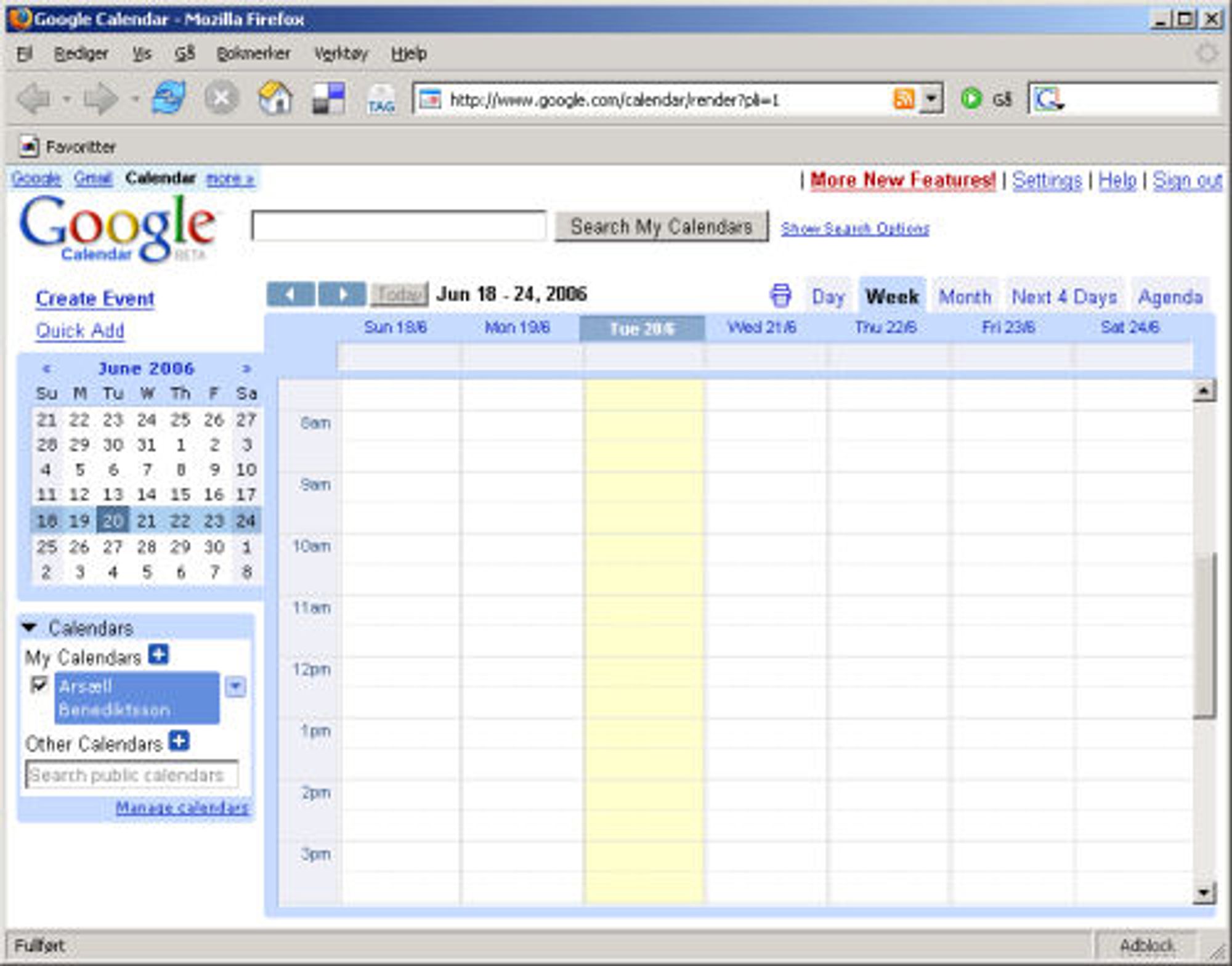Screen dimensions: 1232x966
Task: Go to previous week with left arrow
Action: click(x=291, y=294)
